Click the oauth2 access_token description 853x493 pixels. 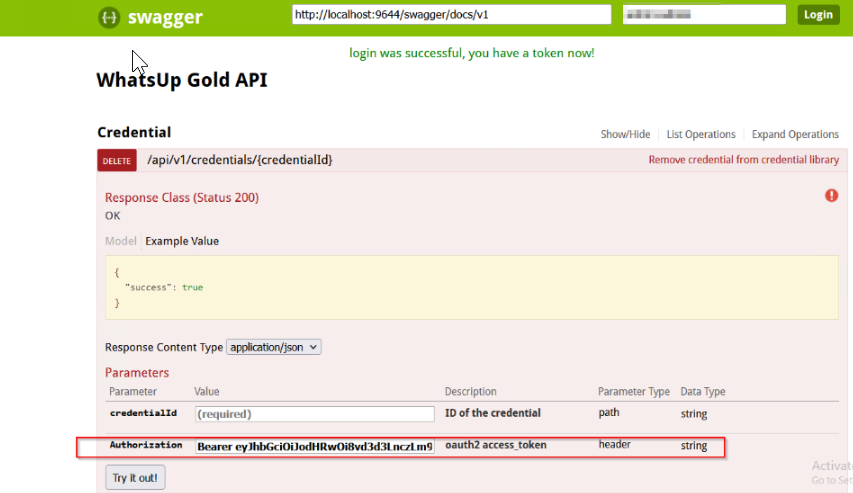pyautogui.click(x=496, y=445)
